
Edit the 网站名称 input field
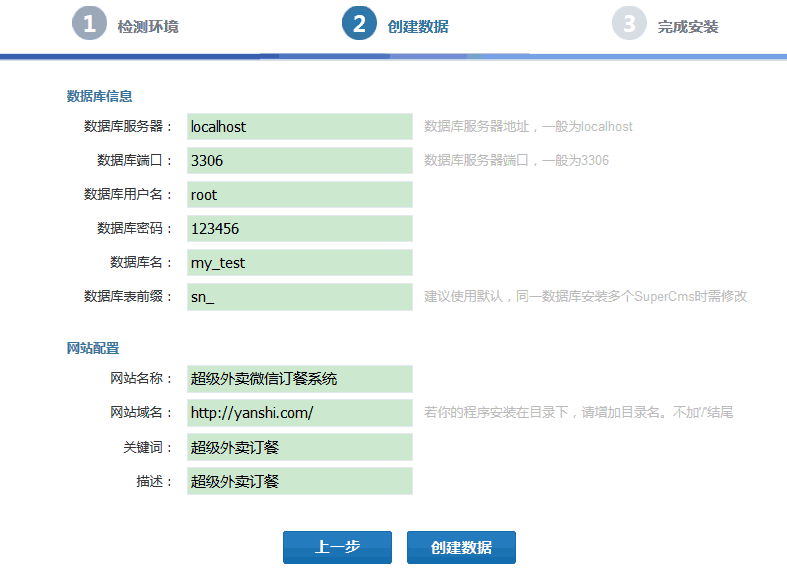[299, 379]
